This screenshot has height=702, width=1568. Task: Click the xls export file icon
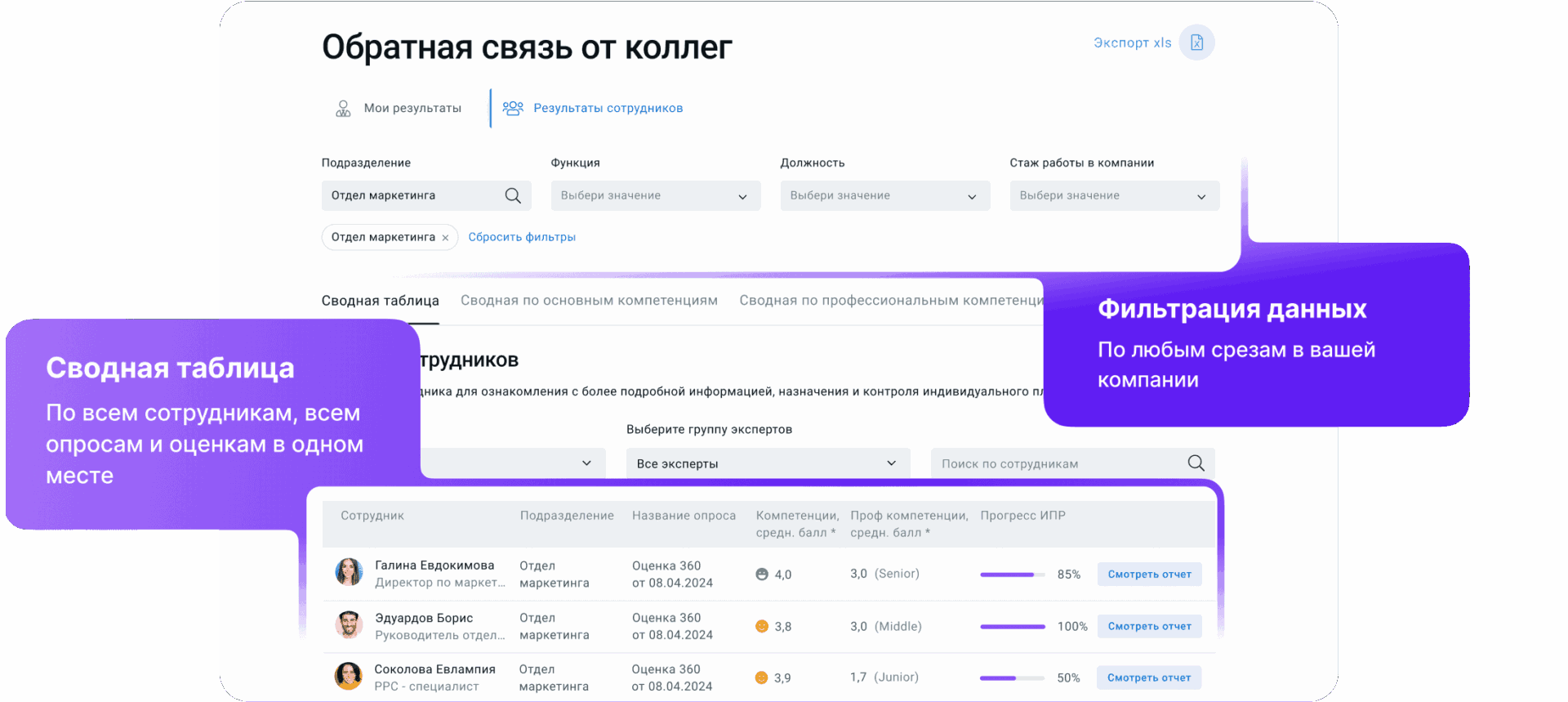coord(1196,42)
